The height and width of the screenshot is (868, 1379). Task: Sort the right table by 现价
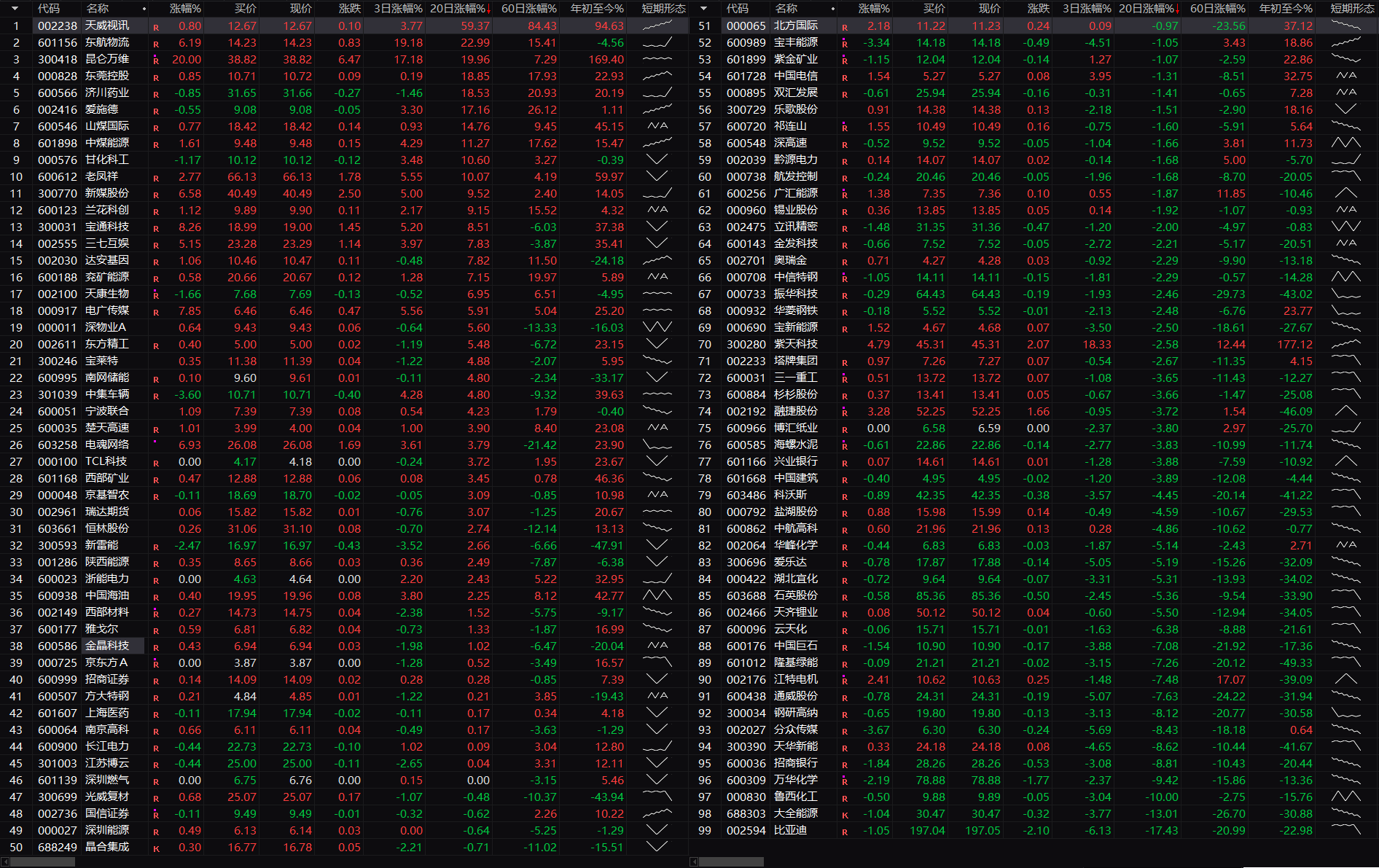click(989, 9)
